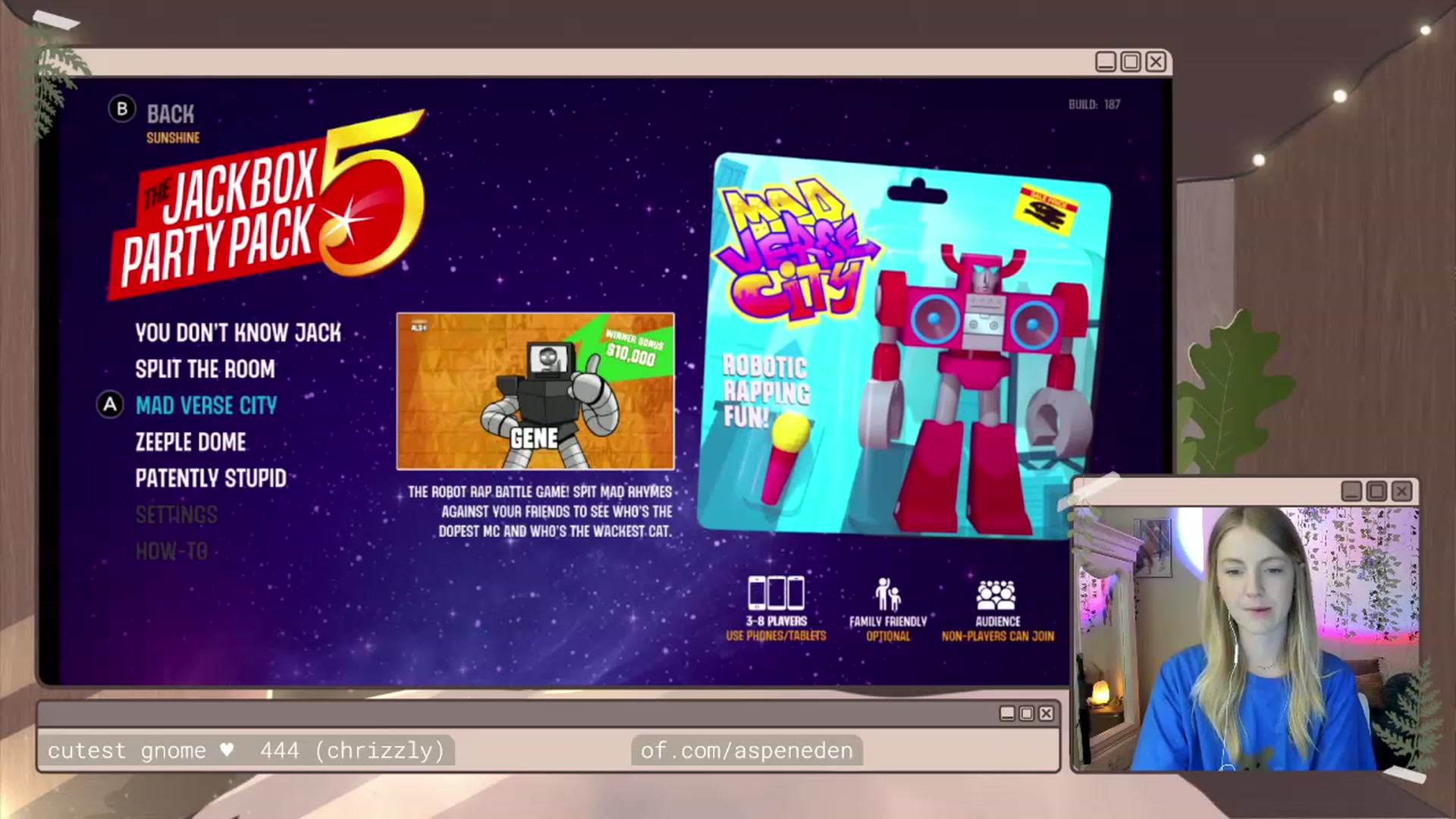Click the Audience crowd icon
Viewport: 1456px width, 819px height.
point(996,595)
